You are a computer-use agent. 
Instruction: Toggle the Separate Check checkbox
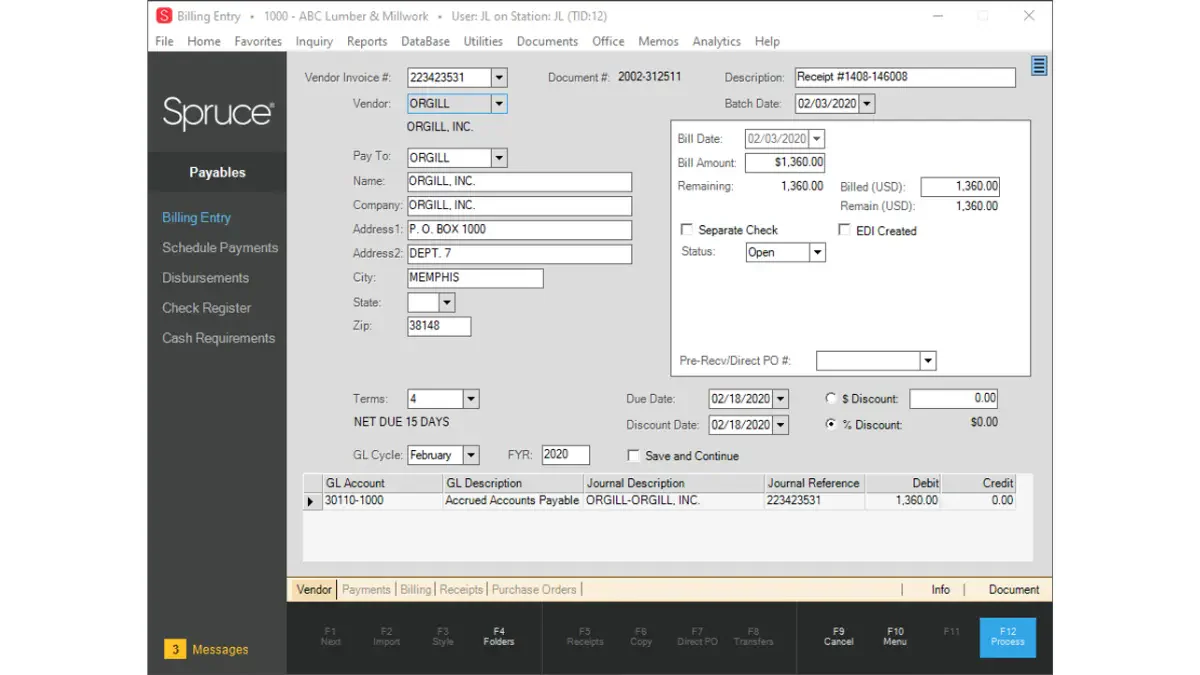(x=687, y=230)
